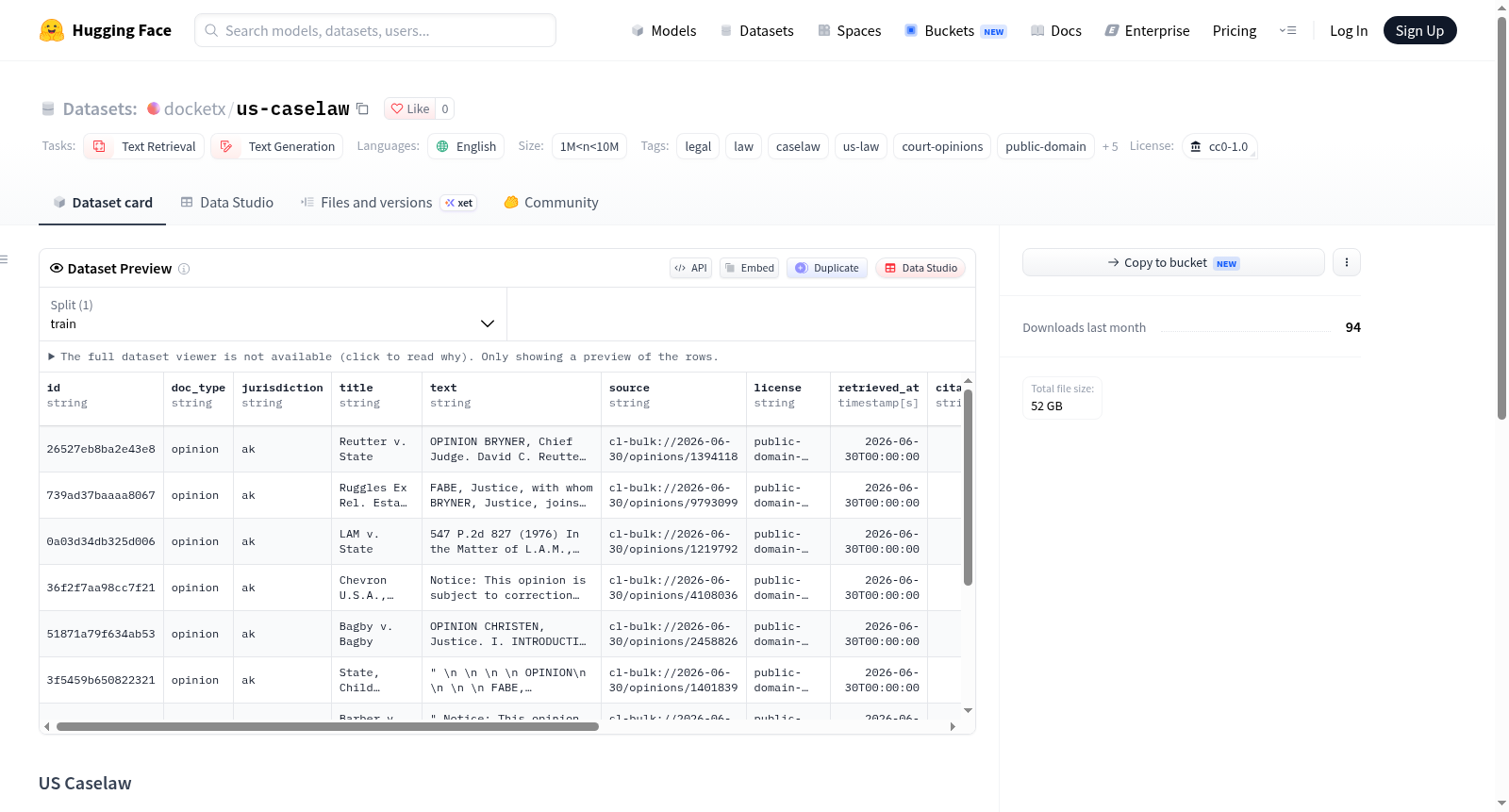Click the us-caselaw dataset name link
This screenshot has width=1509, height=812.
coord(292,108)
